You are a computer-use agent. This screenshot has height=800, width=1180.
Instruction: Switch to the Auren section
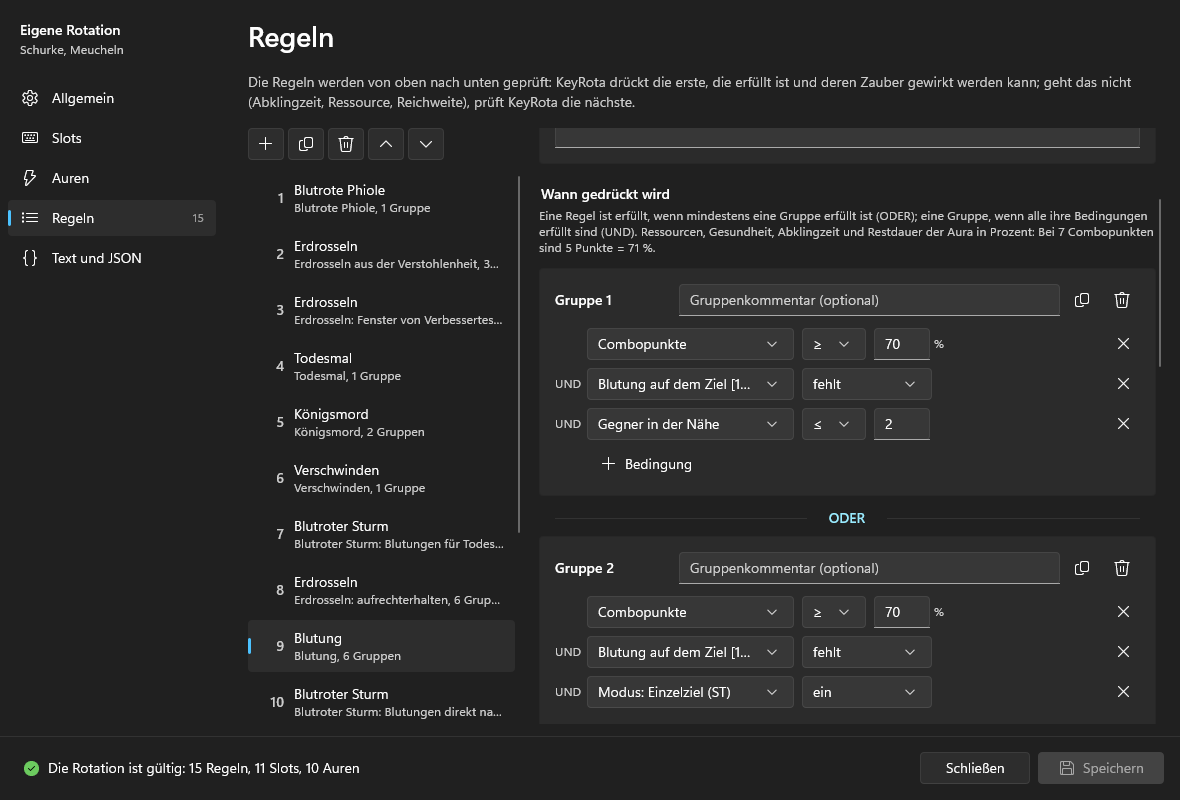tap(112, 178)
